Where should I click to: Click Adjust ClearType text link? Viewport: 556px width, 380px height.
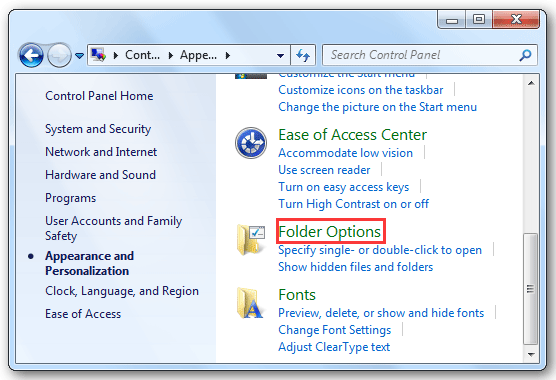point(334,347)
